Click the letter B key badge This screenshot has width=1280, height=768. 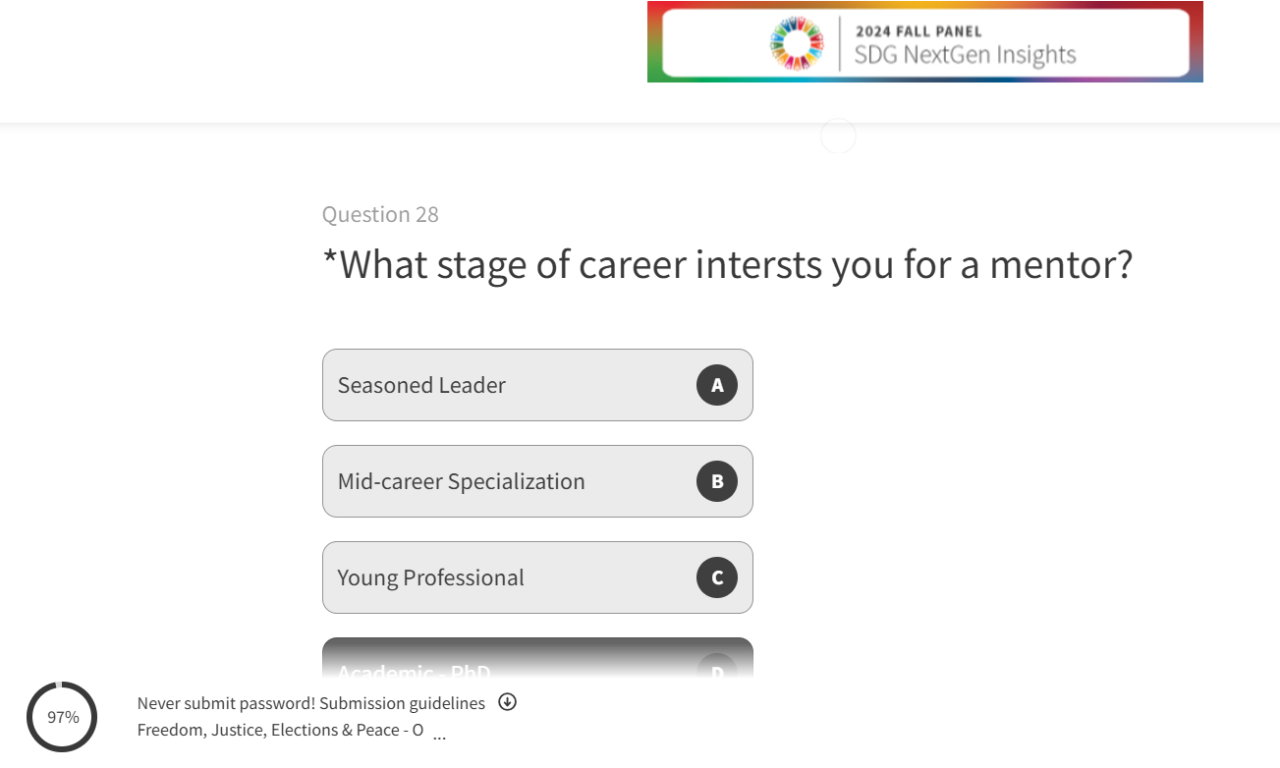point(717,481)
